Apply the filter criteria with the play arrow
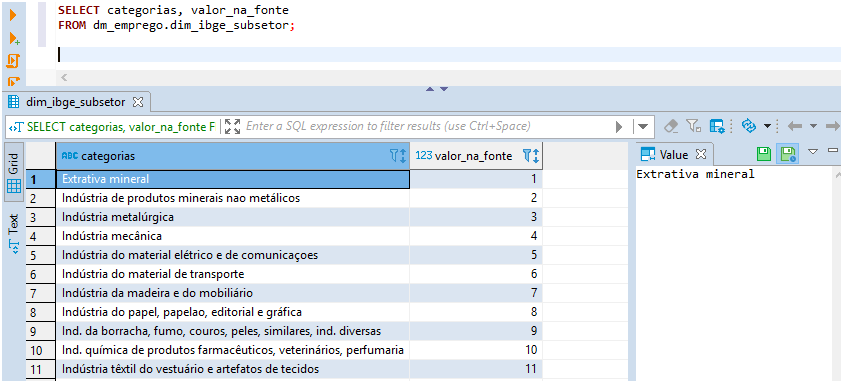Image resolution: width=841 pixels, height=381 pixels. [619, 127]
